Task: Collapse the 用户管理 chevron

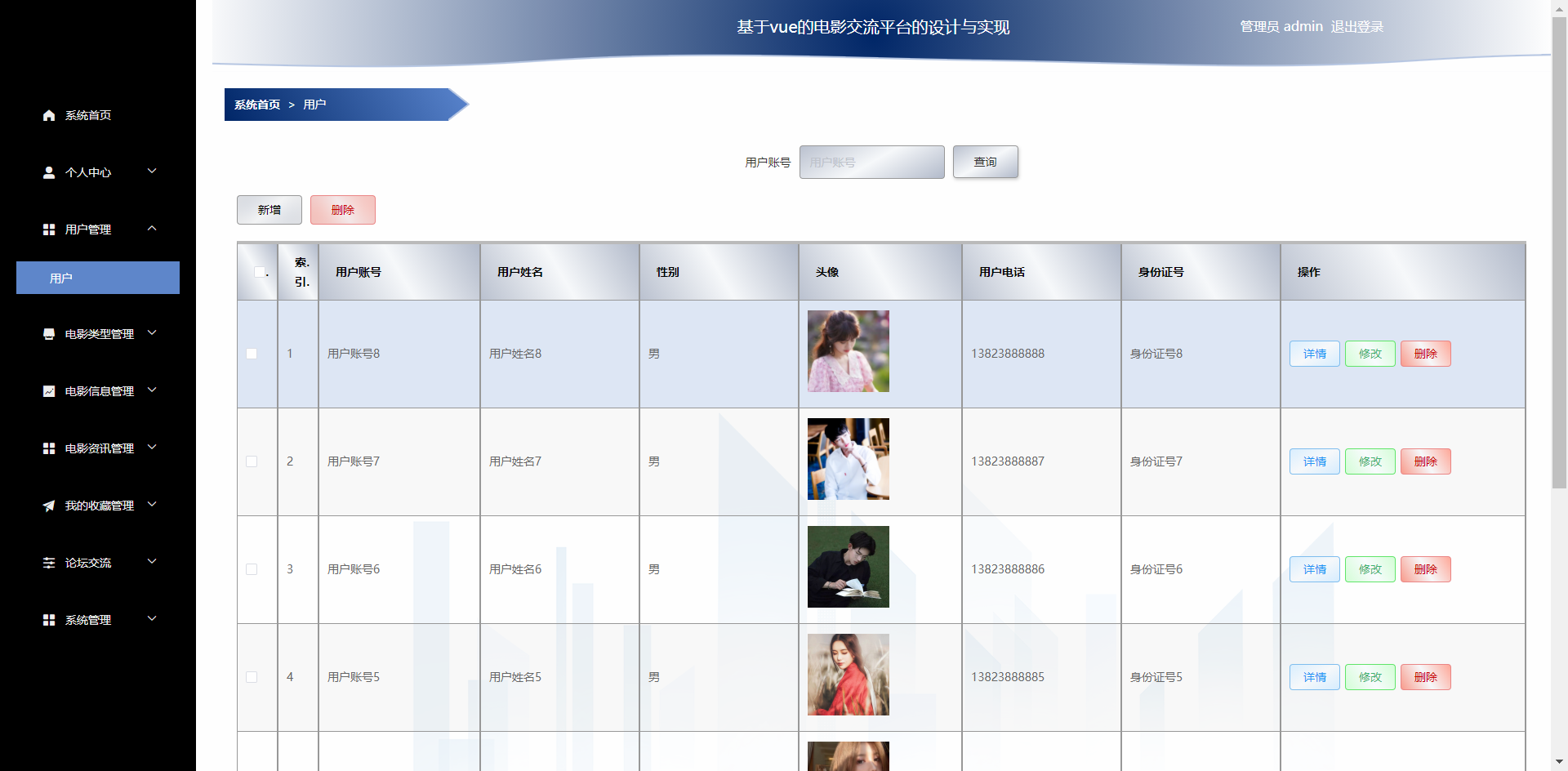Action: pyautogui.click(x=152, y=229)
